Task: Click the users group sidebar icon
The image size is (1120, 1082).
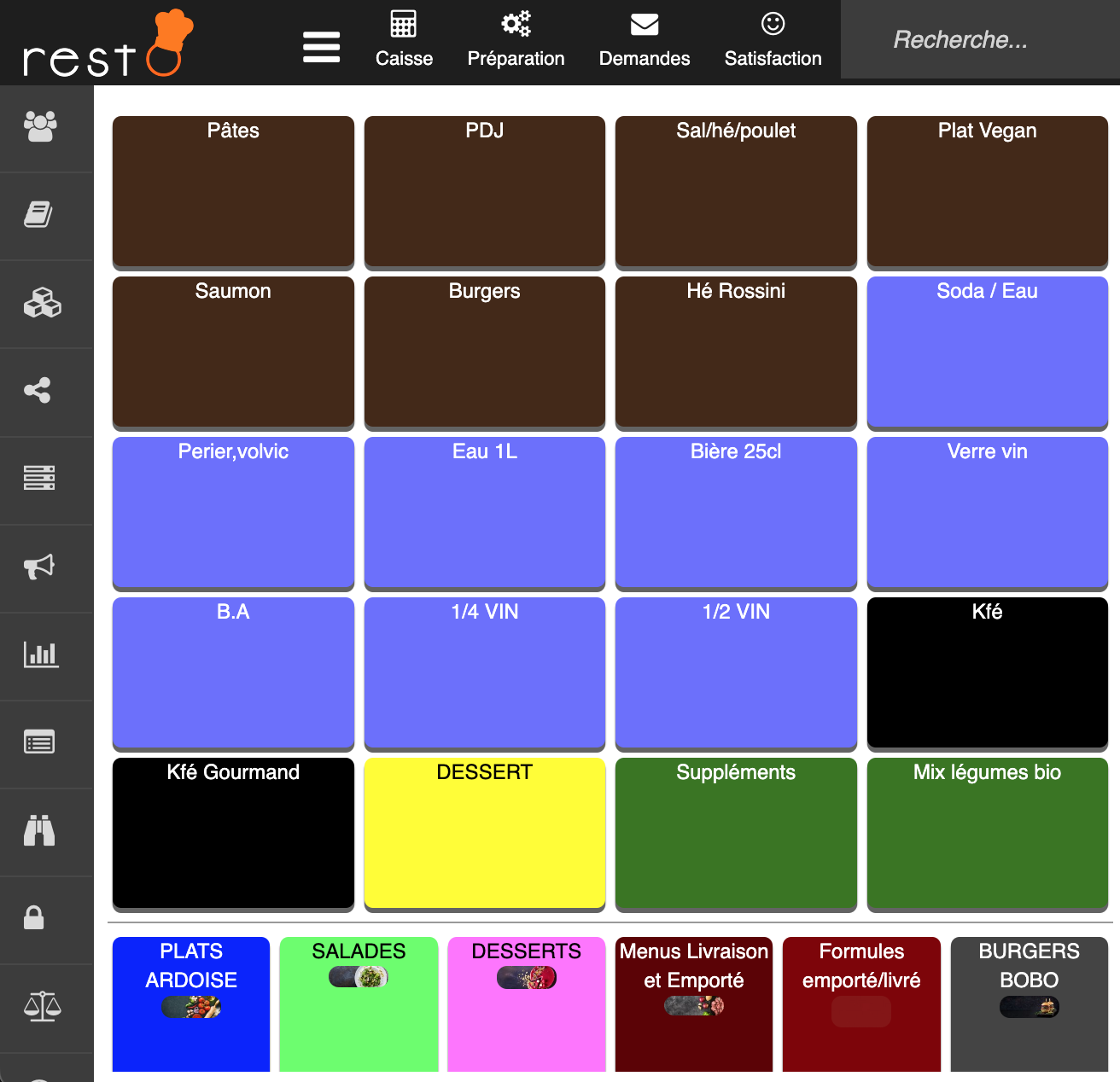Action: tap(40, 127)
